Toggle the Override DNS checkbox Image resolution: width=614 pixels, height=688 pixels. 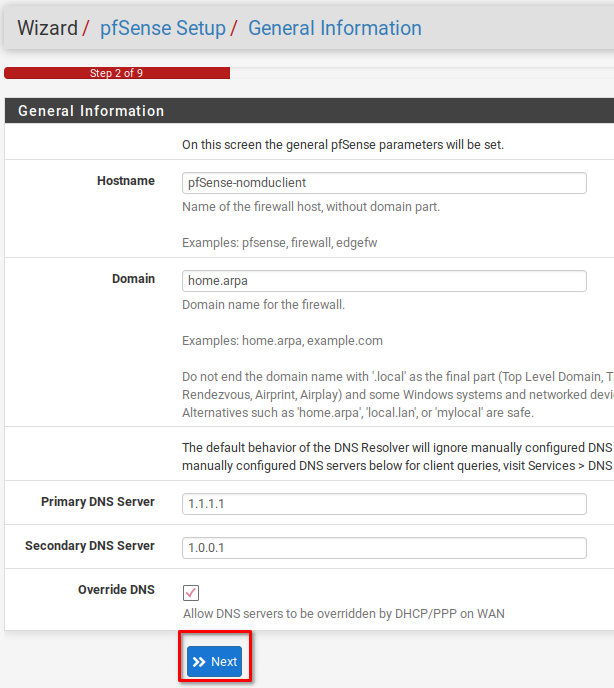coord(191,592)
